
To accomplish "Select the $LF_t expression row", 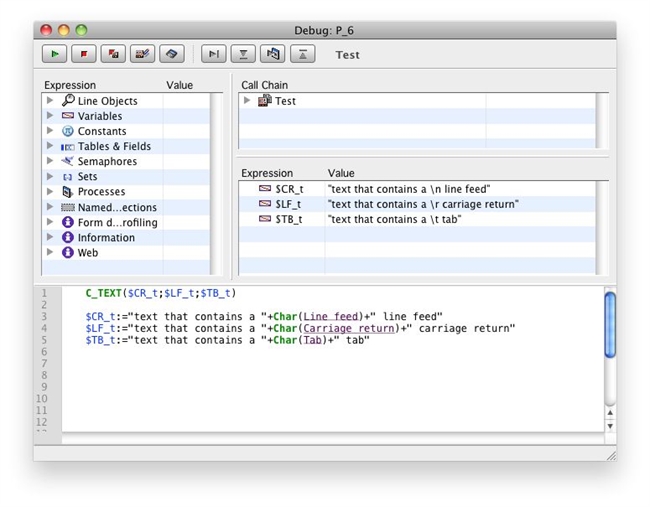I will pyautogui.click(x=288, y=204).
